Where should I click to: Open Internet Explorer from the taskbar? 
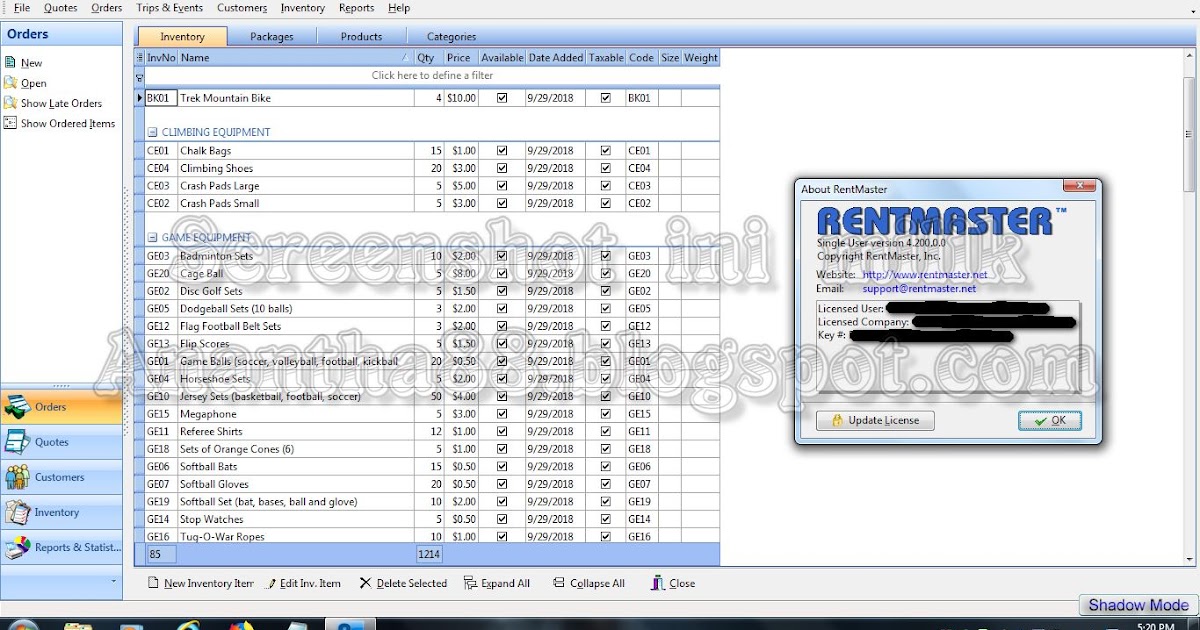tap(187, 625)
